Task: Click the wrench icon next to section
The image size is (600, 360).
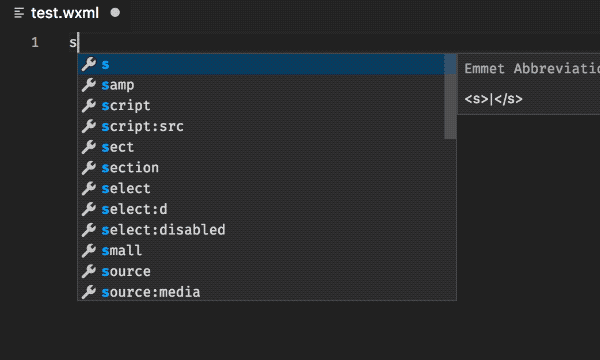Action: pos(89,168)
